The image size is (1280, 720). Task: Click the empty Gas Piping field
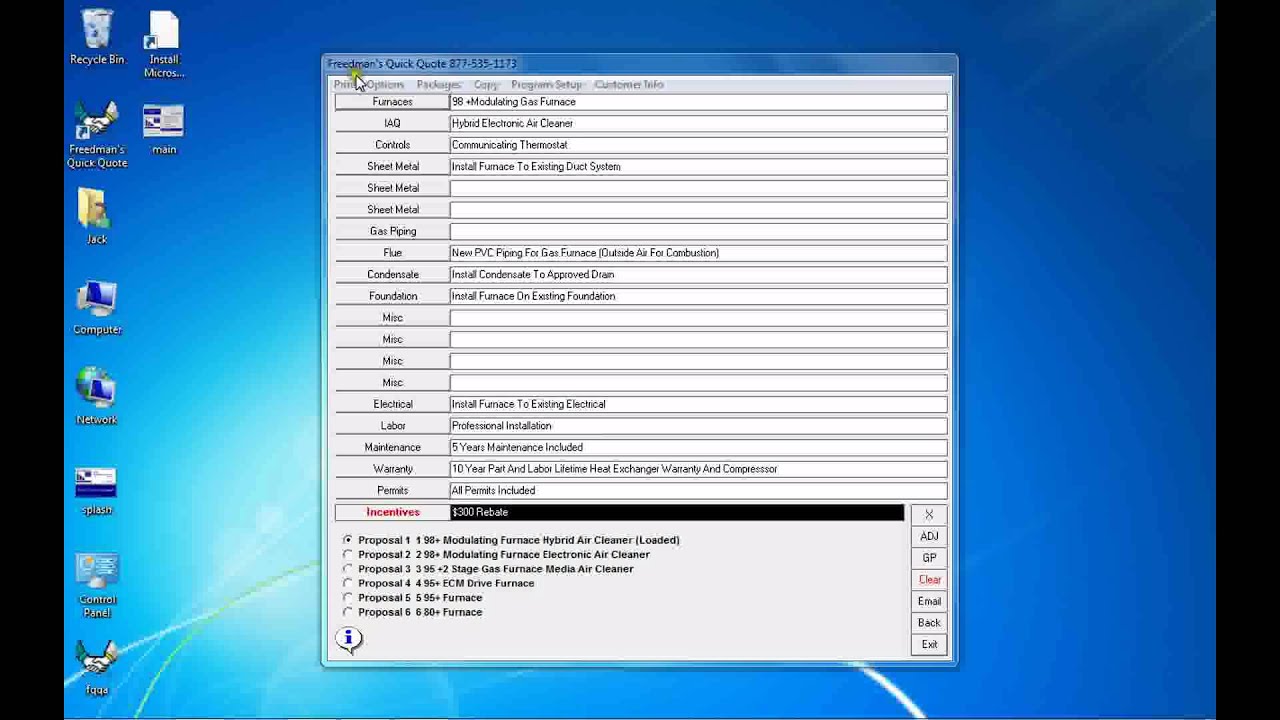point(698,231)
